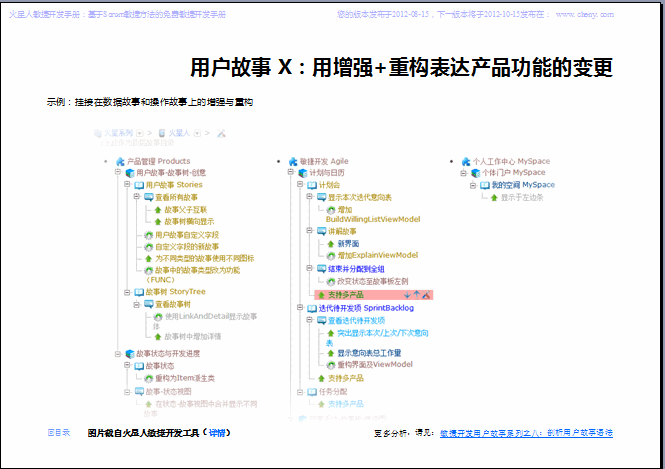Image resolution: width=665 pixels, height=469 pixels.
Task: Collapse the 迭代待开发项 SprintBacklog node
Action: click(300, 307)
